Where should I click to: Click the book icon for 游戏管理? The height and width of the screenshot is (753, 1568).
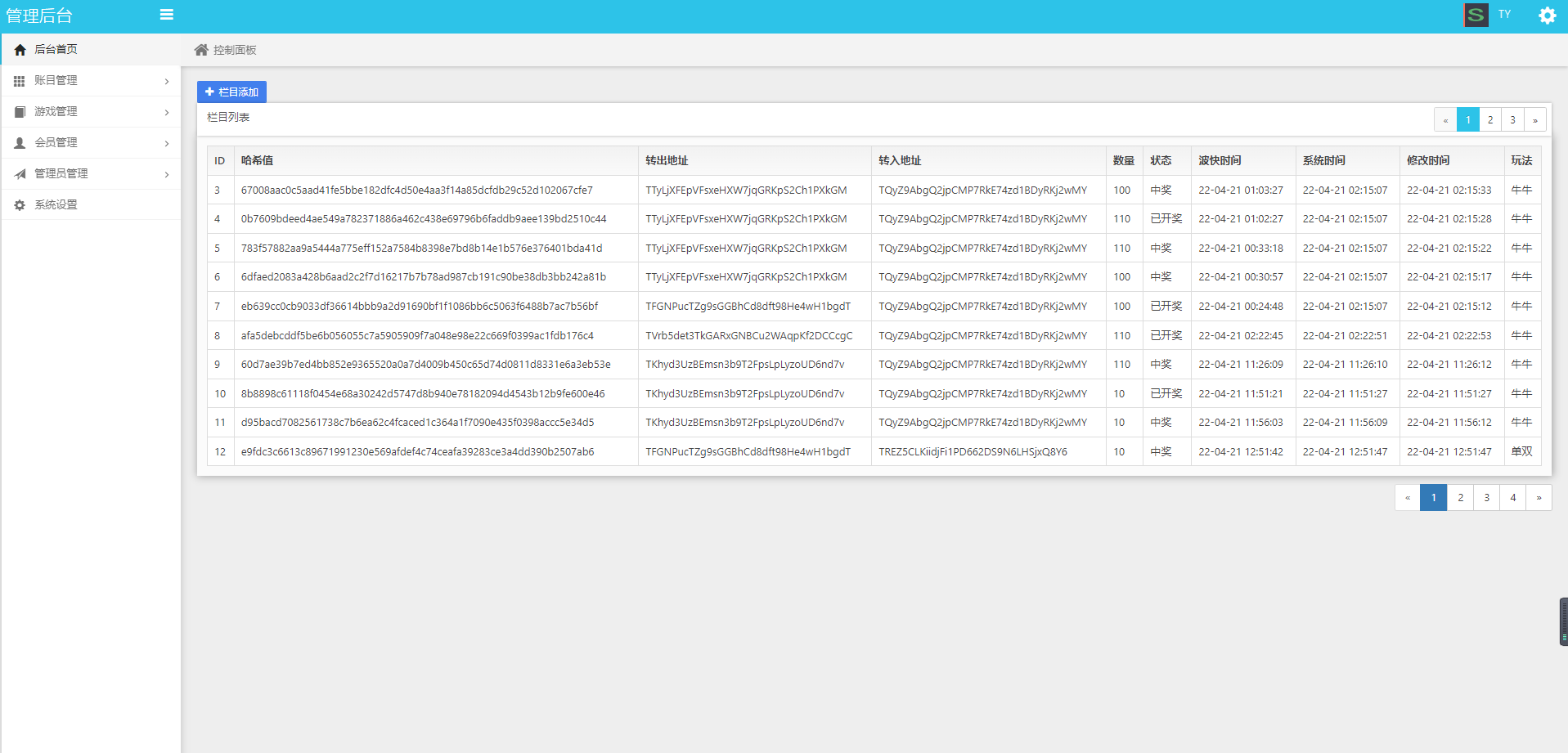pos(20,112)
